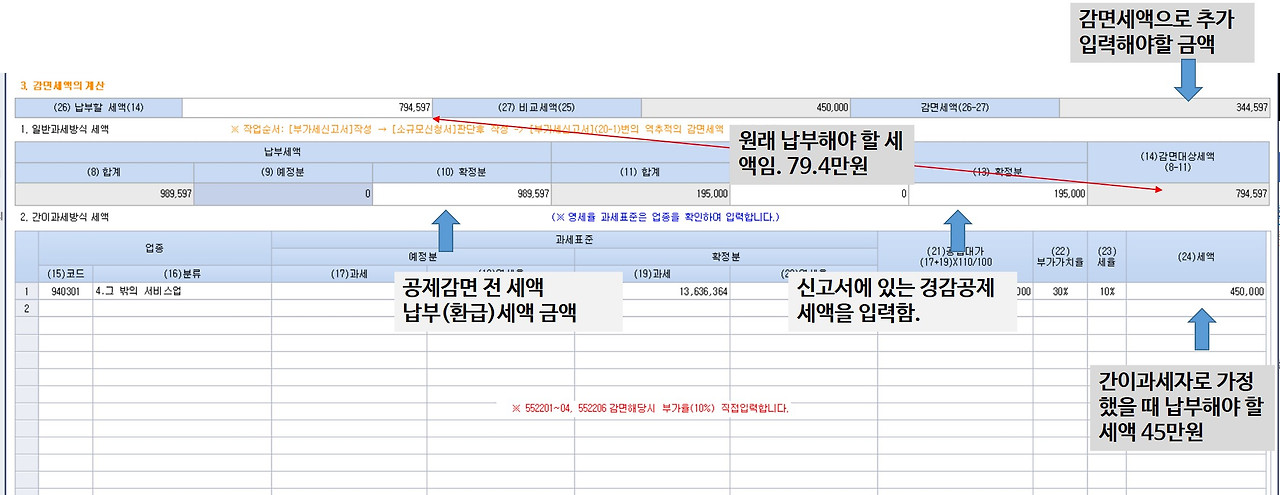Image resolution: width=1280 pixels, height=495 pixels.
Task: Select the '4.그 밖의 서비스업' classification cell
Action: tap(182, 292)
